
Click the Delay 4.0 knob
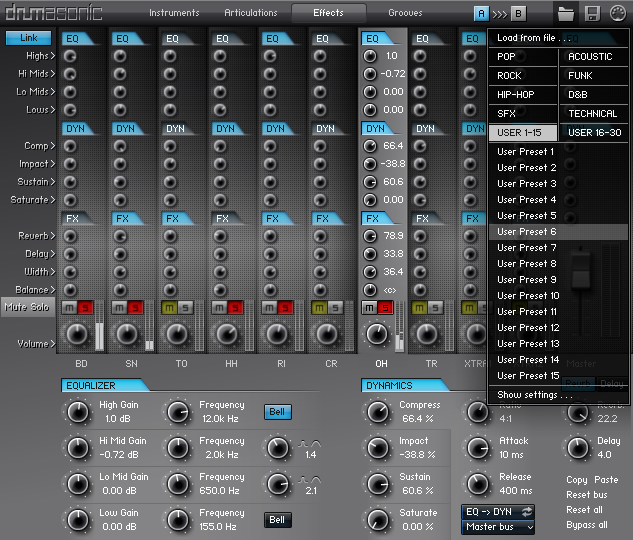[578, 448]
